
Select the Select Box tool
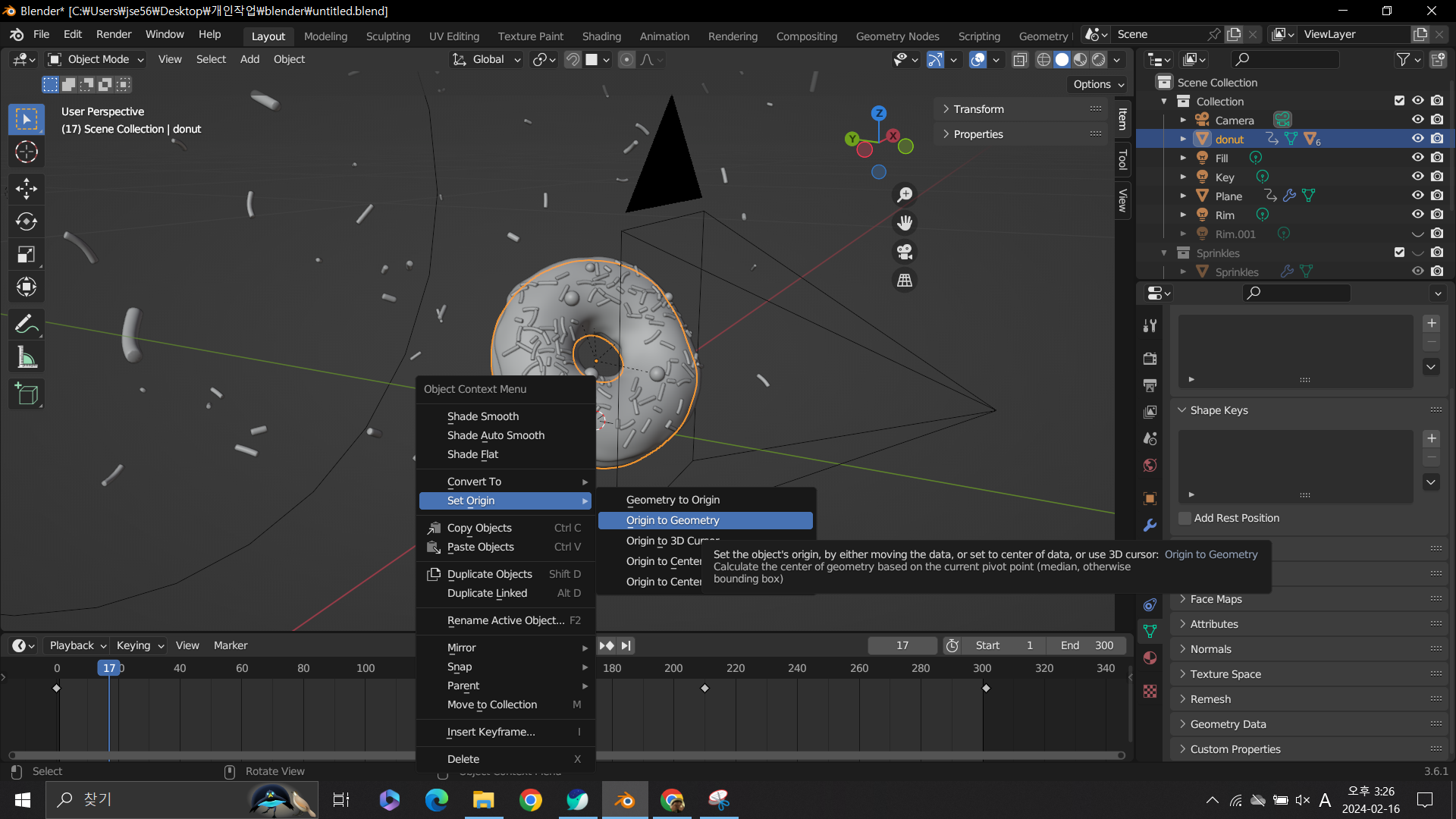pos(27,119)
